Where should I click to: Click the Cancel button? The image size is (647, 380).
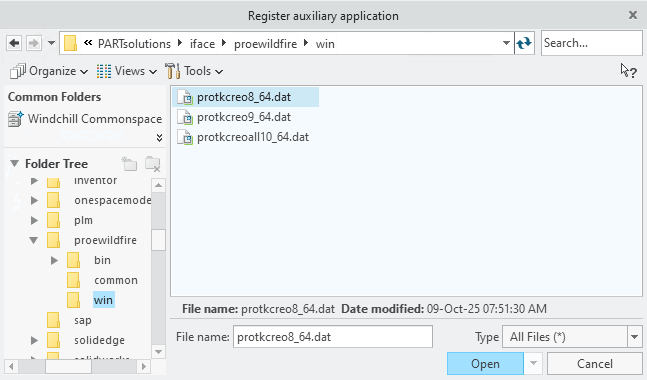tap(595, 364)
